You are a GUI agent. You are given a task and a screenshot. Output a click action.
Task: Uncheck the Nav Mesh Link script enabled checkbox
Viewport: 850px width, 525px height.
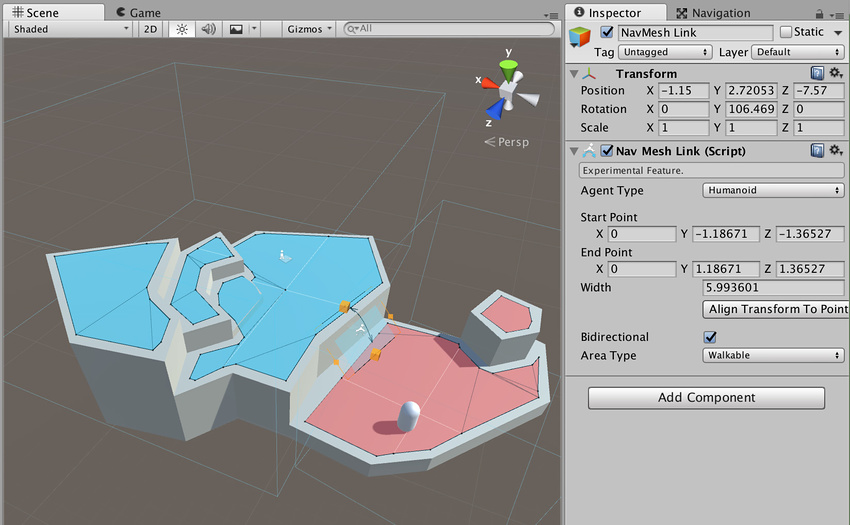(x=607, y=151)
